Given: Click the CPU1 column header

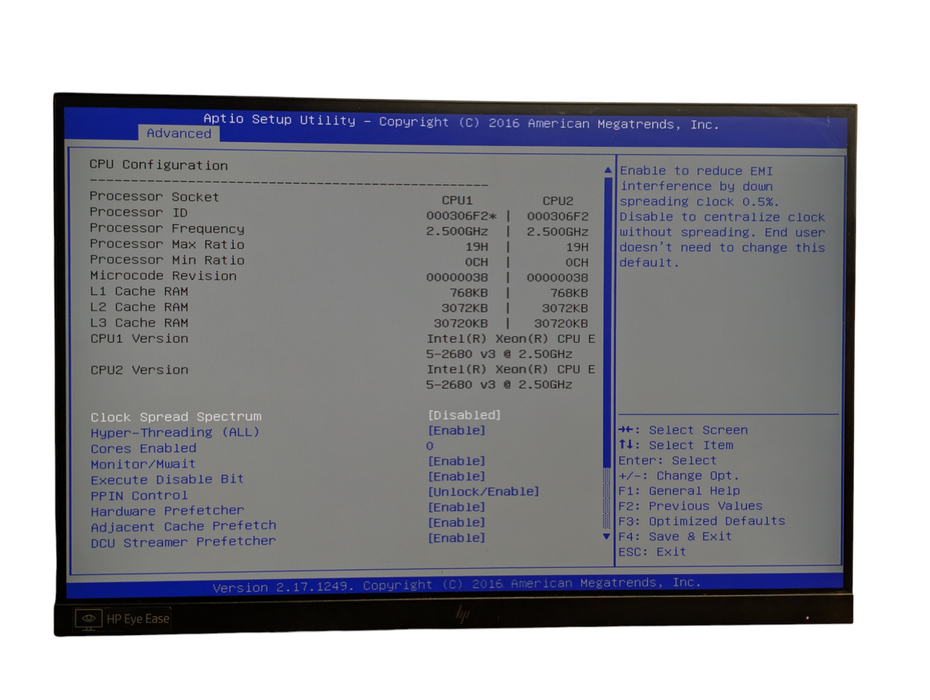Looking at the screenshot, I should [457, 201].
